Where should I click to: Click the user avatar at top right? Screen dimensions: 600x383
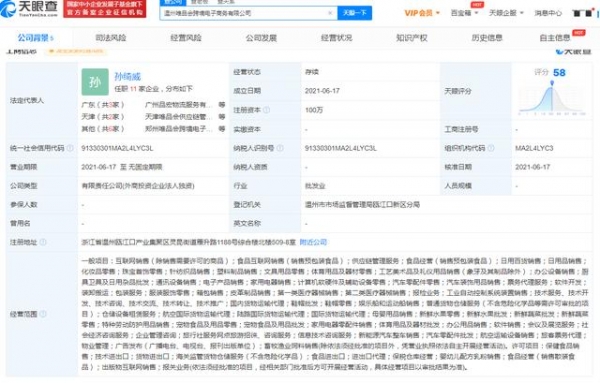point(584,13)
